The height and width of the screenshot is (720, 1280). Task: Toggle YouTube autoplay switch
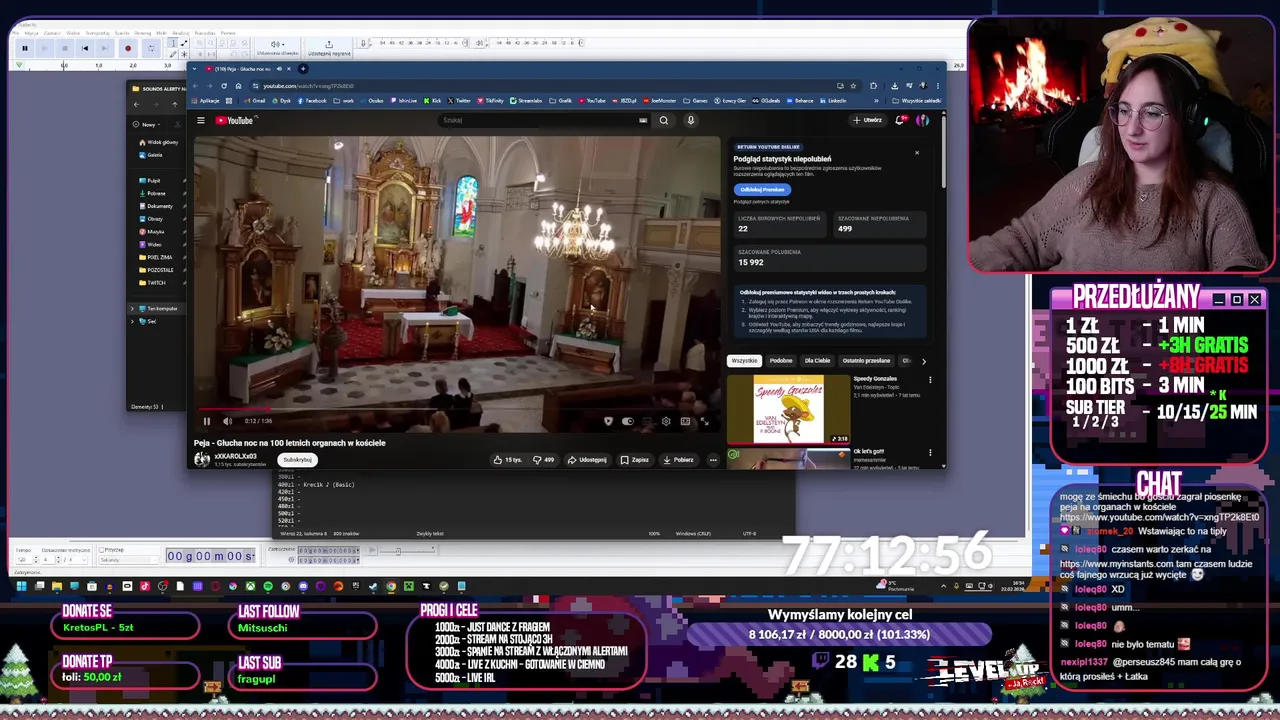coord(628,421)
